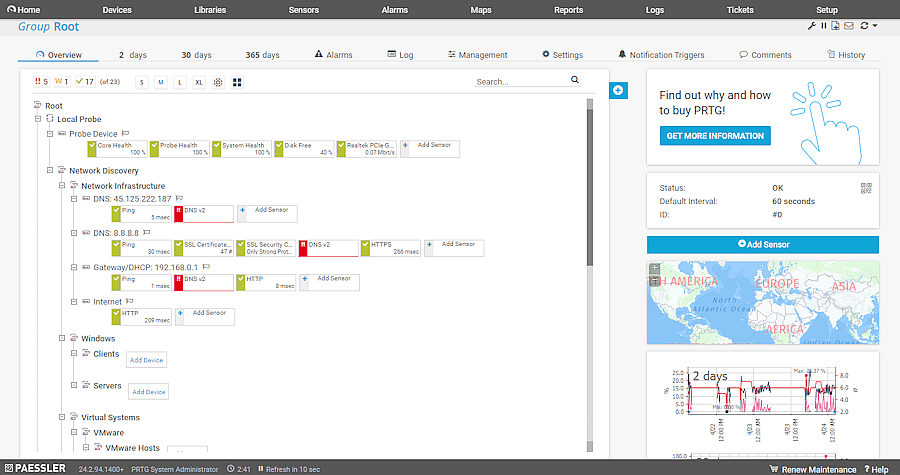Open the dropdown arrow beside refresh icon

click(x=875, y=26)
